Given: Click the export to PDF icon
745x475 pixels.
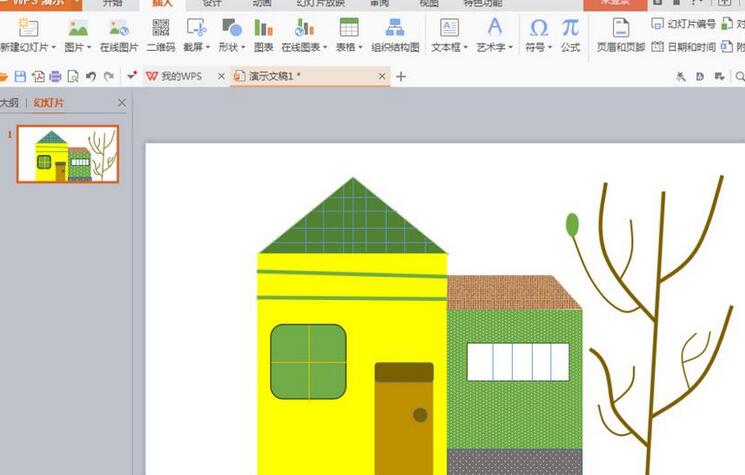Looking at the screenshot, I should tap(38, 76).
